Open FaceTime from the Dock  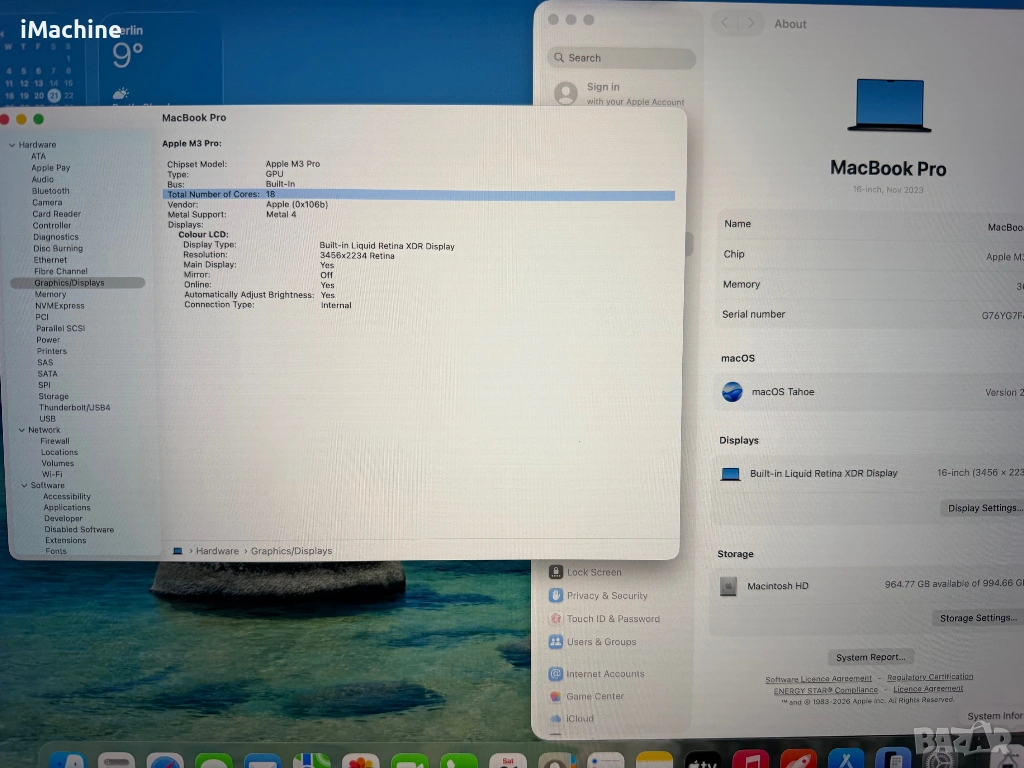click(409, 761)
